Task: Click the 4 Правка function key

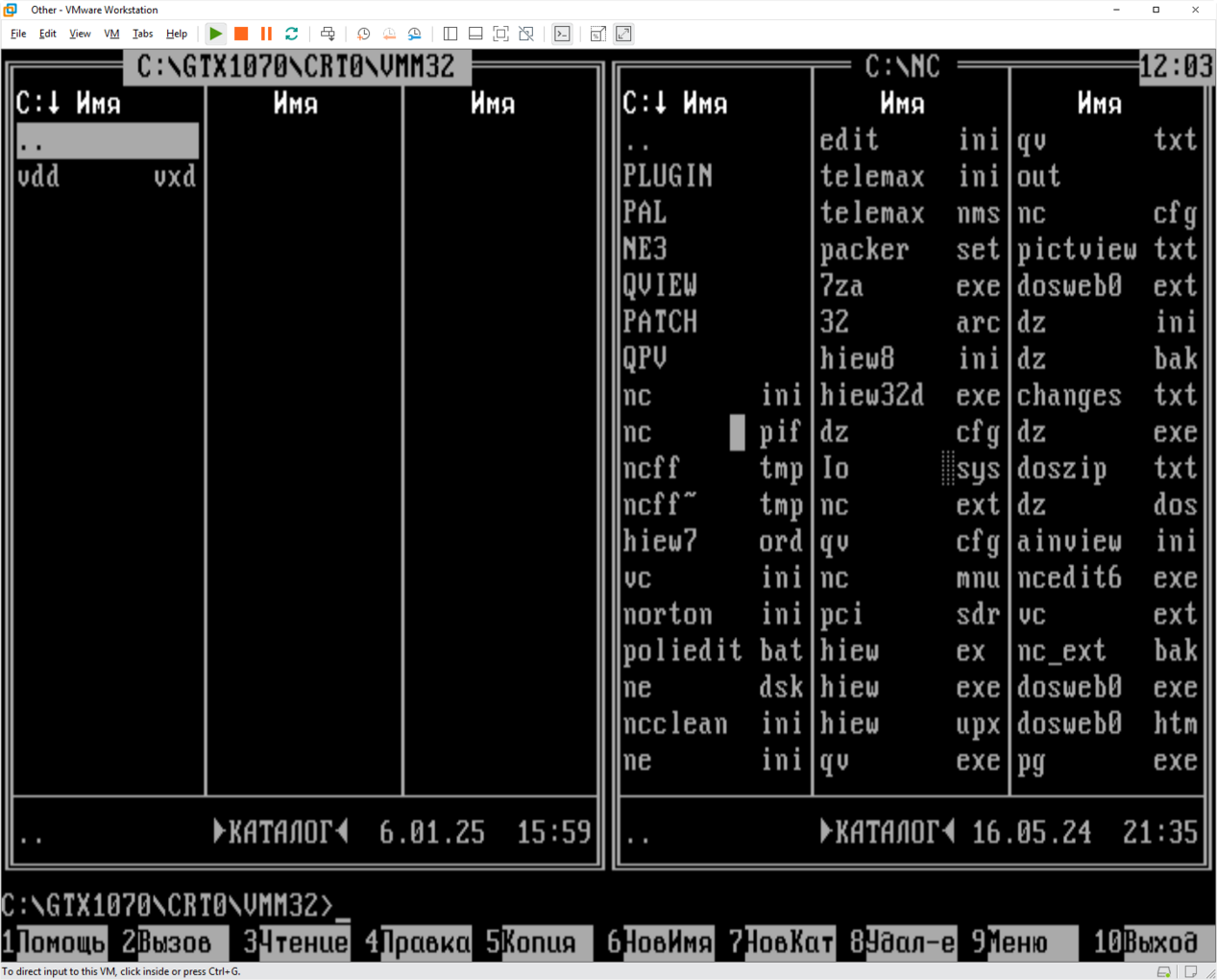Action: 418,943
